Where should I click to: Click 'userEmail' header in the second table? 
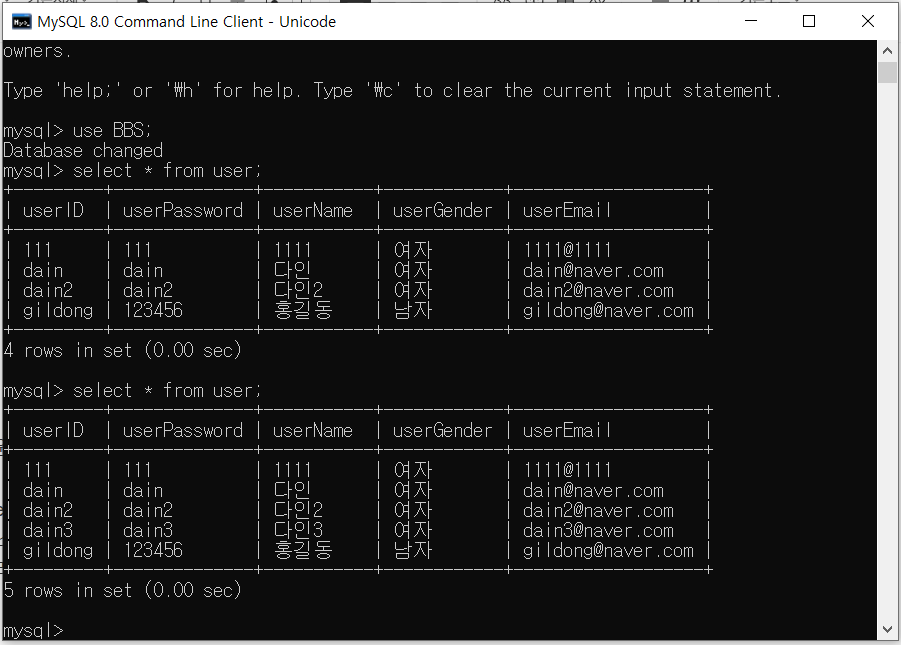pyautogui.click(x=567, y=430)
